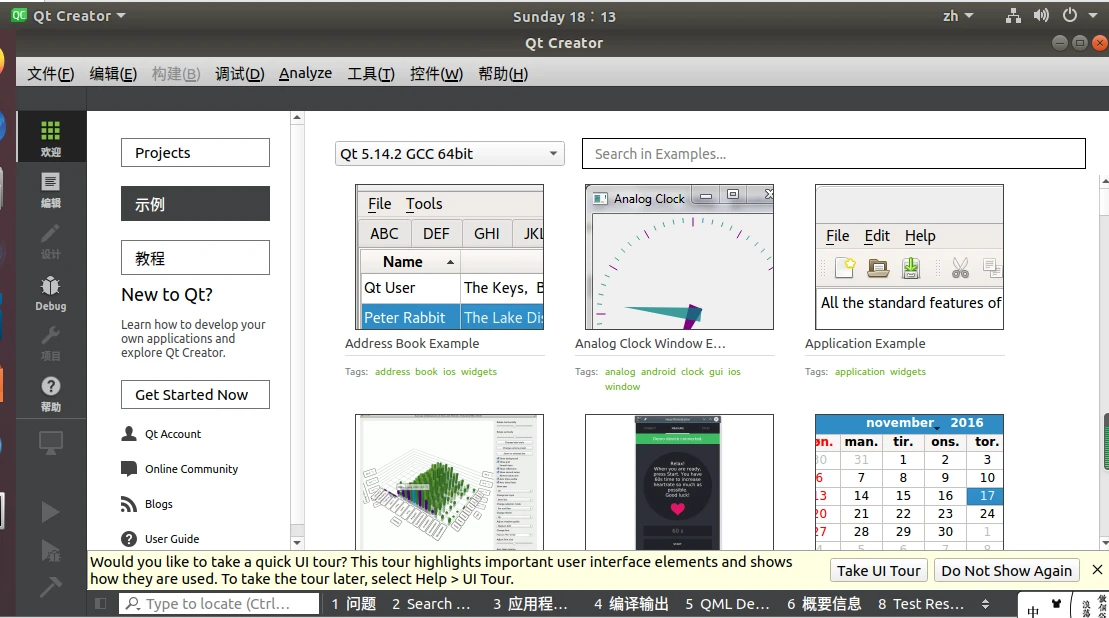This screenshot has height=618, width=1109.
Task: Open Online Community link
Action: point(192,469)
